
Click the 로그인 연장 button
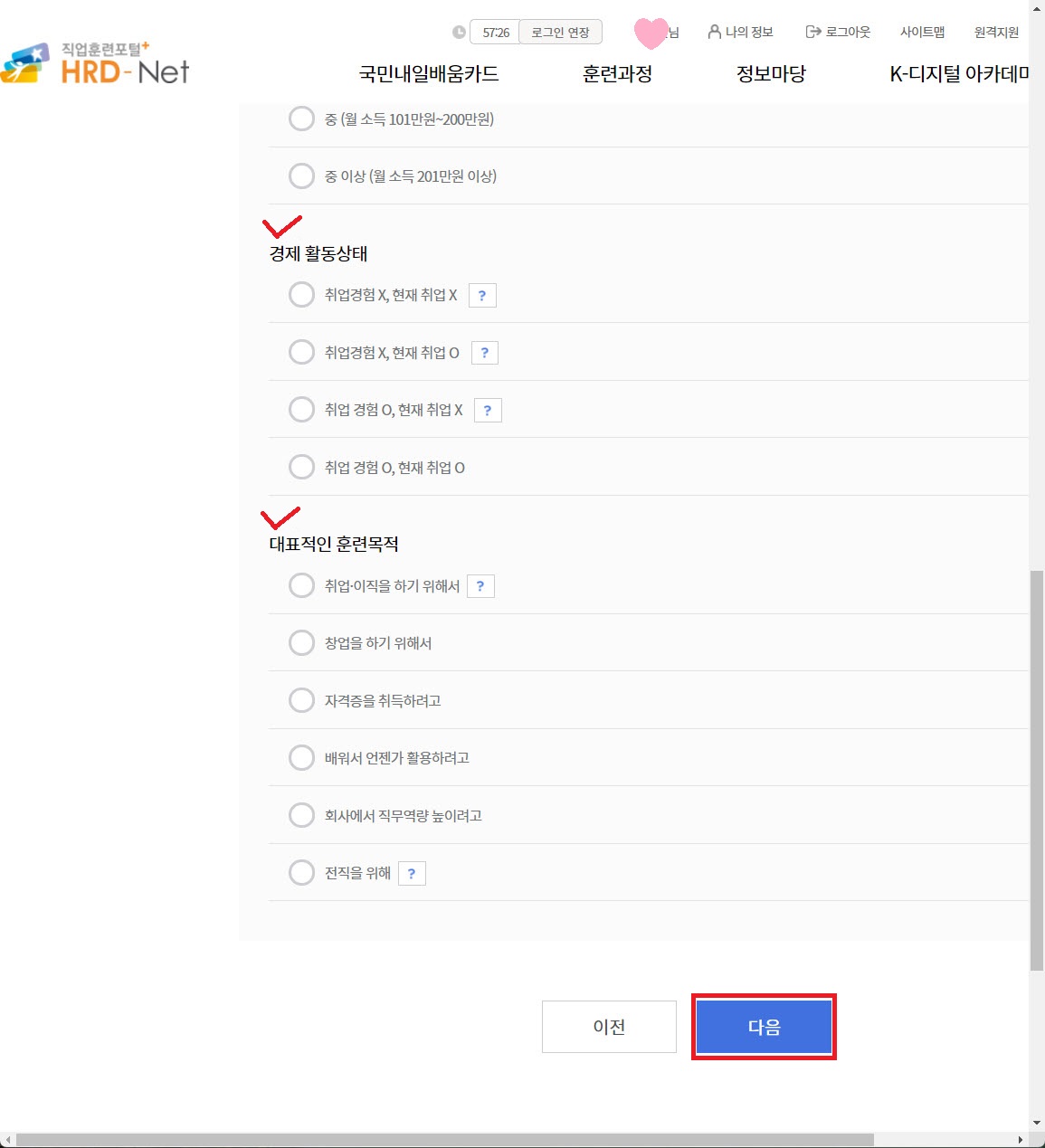[x=560, y=33]
